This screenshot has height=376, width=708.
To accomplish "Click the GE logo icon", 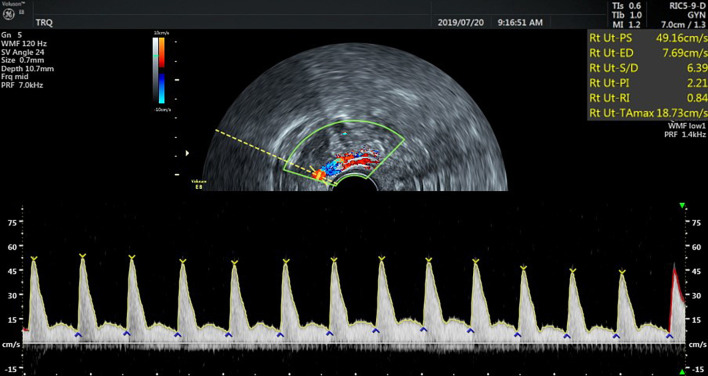I will coord(9,14).
